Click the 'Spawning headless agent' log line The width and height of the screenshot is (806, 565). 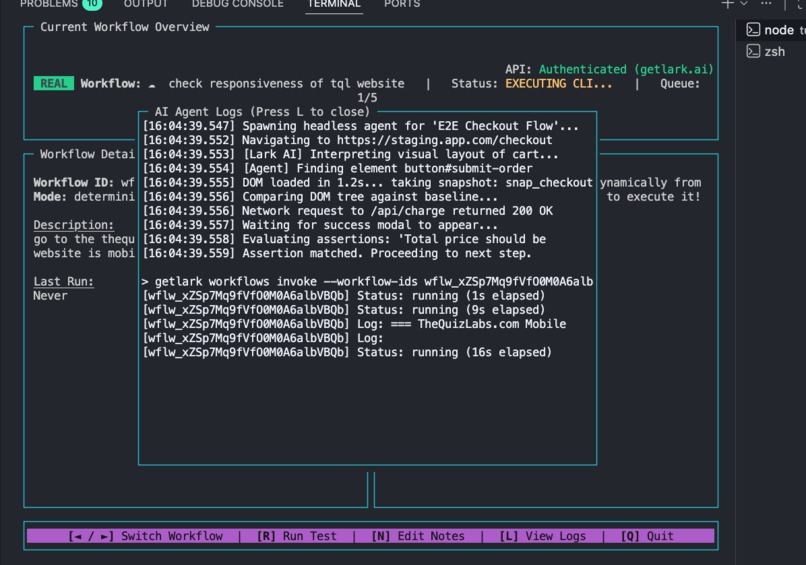click(x=361, y=126)
